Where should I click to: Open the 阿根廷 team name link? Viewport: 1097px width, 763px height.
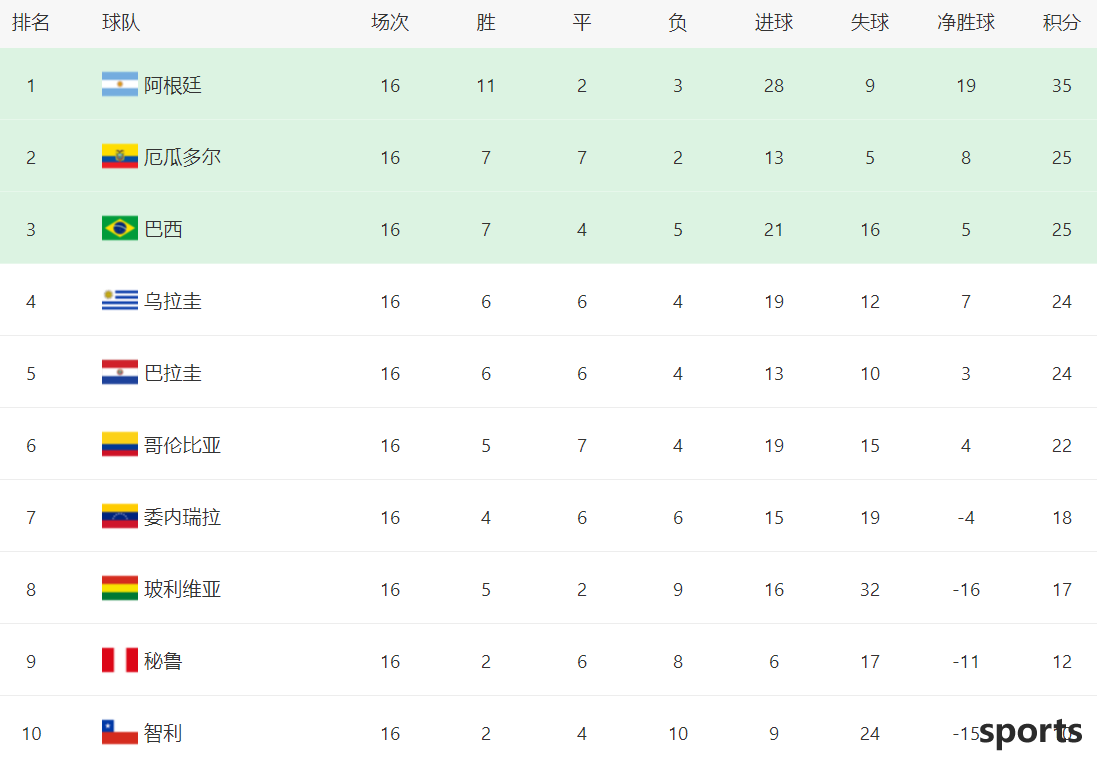pos(173,85)
